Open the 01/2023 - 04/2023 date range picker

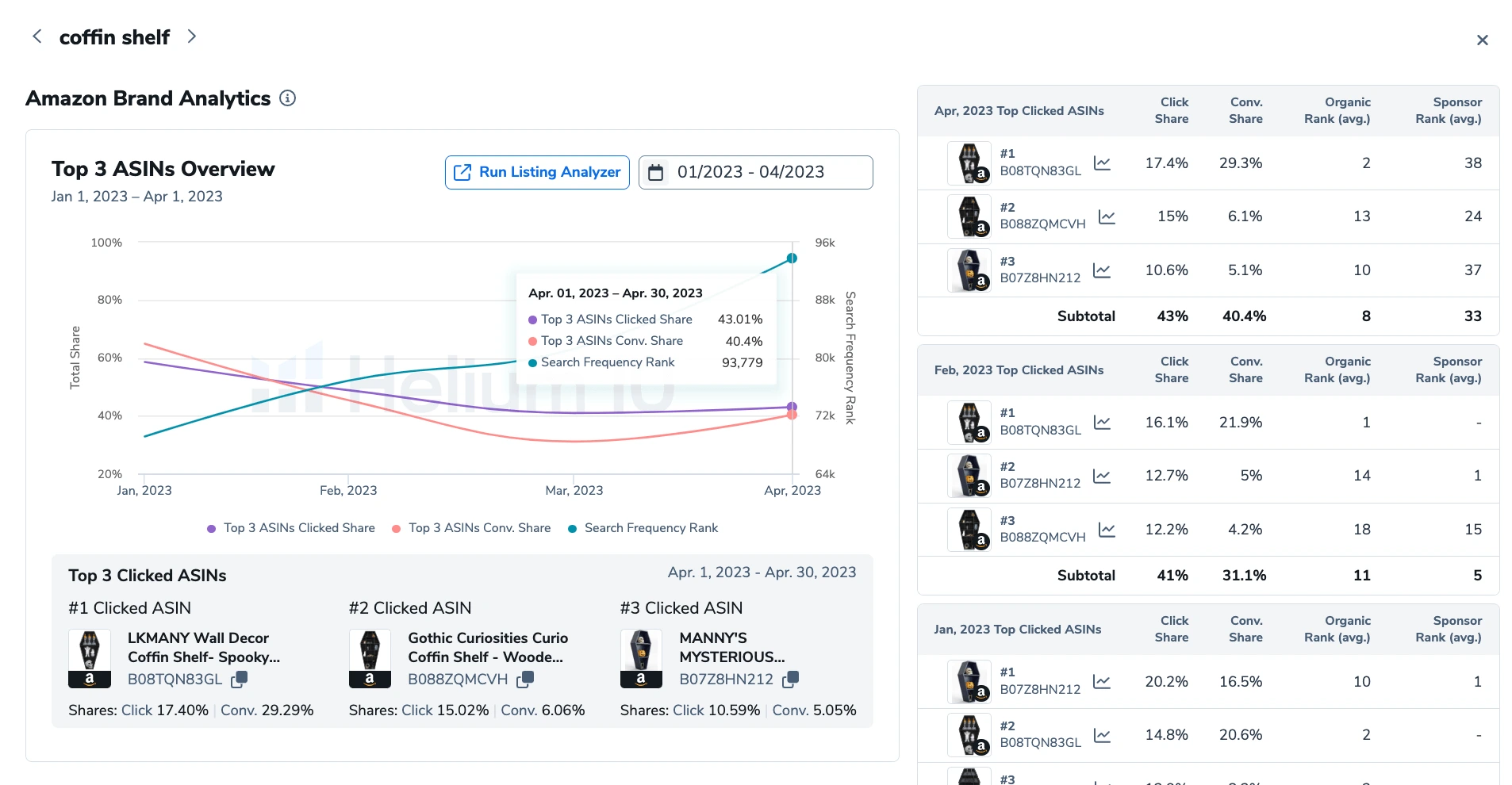(x=755, y=172)
